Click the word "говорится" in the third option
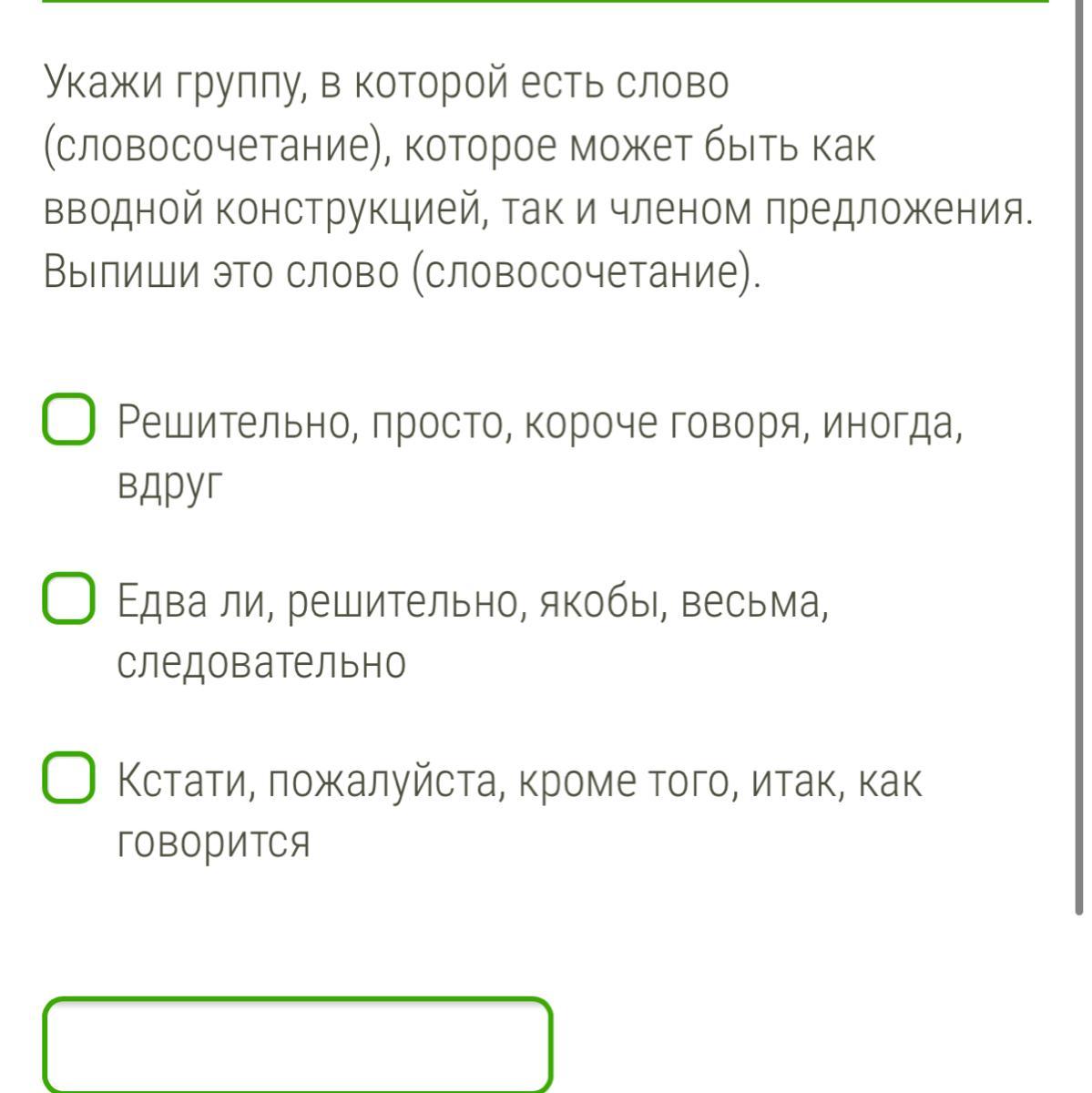The height and width of the screenshot is (1093, 1092). [x=214, y=843]
